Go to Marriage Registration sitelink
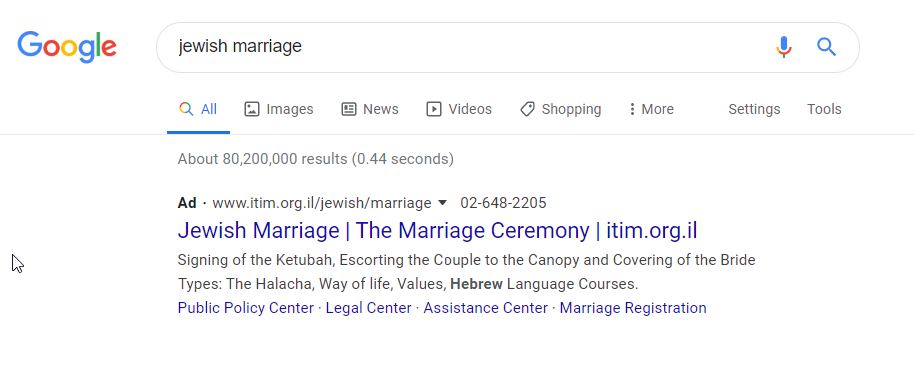Screen dimensions: 914x378 point(633,308)
